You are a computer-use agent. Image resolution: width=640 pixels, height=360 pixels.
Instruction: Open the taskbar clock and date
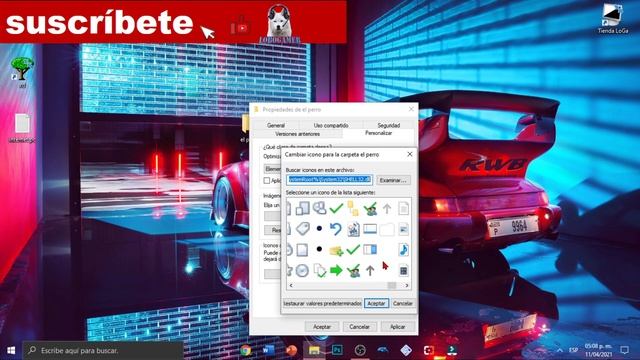[598, 350]
